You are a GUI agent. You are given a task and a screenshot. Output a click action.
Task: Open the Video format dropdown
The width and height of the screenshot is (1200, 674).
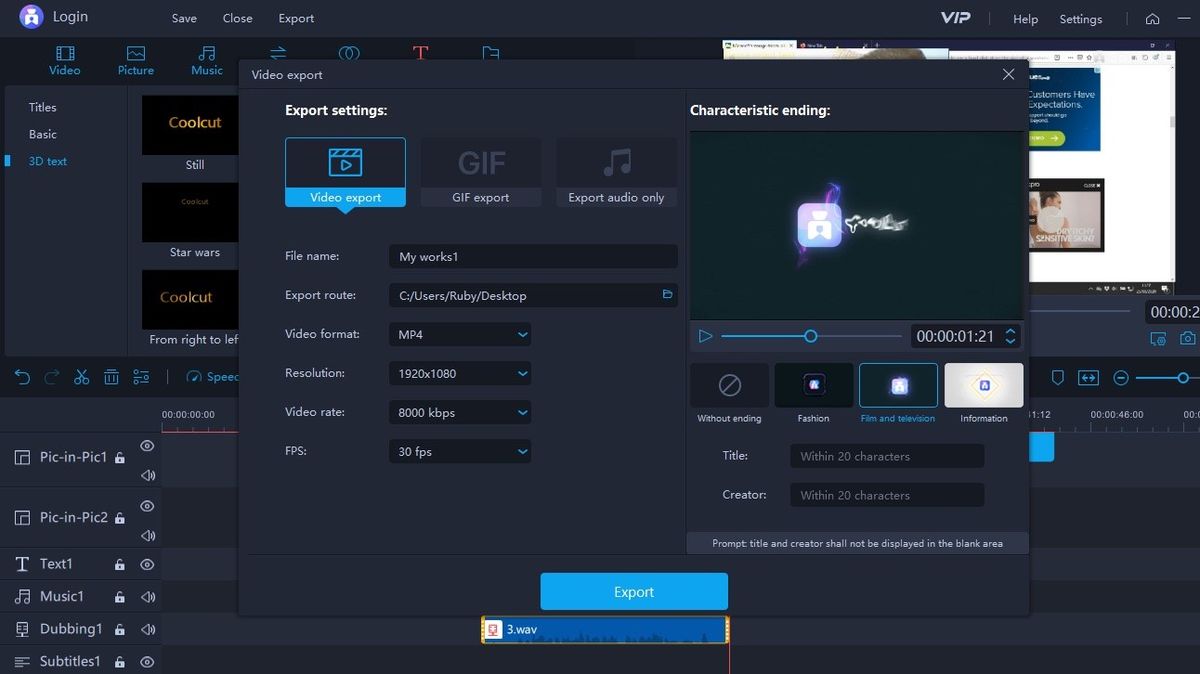459,334
